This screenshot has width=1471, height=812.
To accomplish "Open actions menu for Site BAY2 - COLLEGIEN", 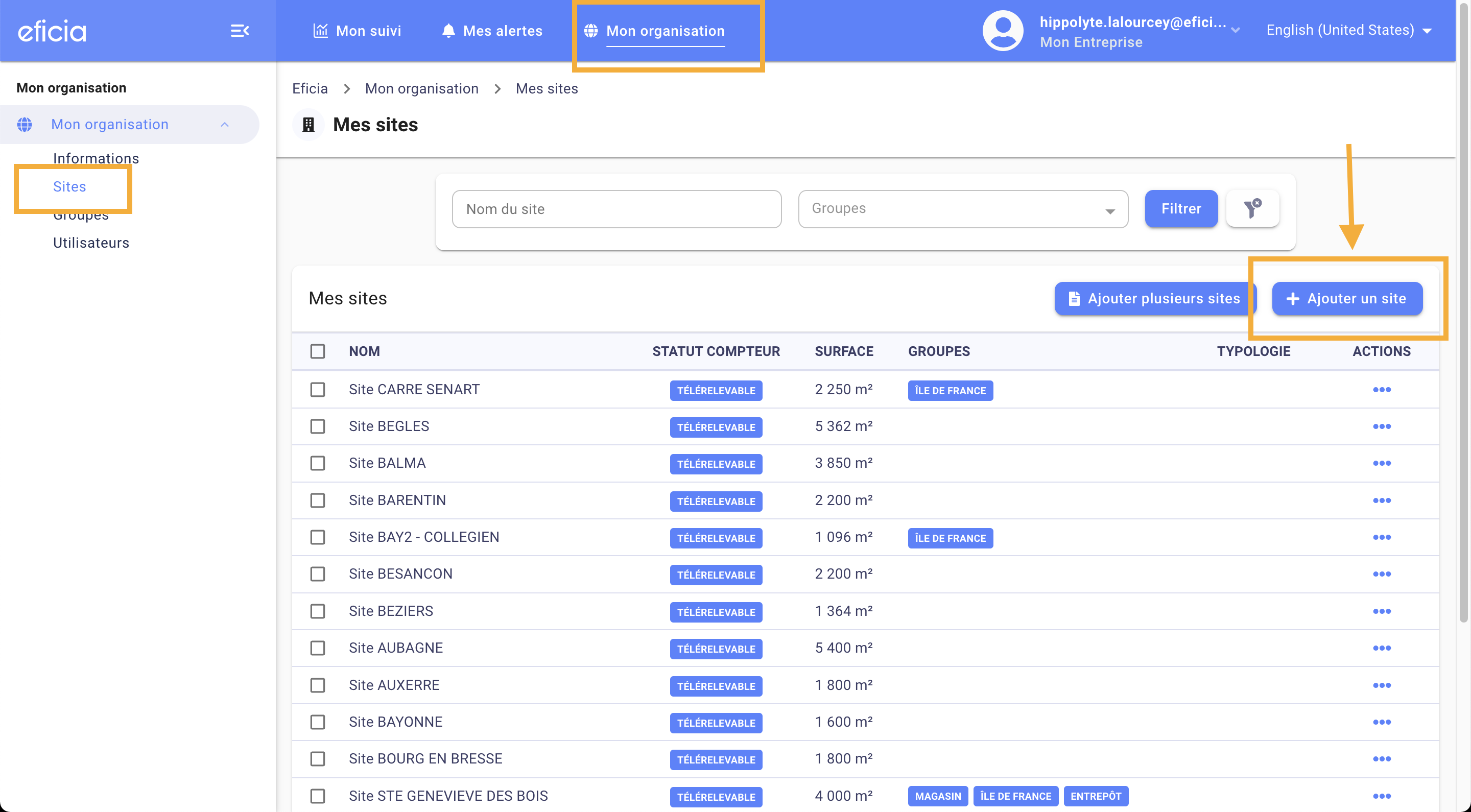I will point(1382,537).
